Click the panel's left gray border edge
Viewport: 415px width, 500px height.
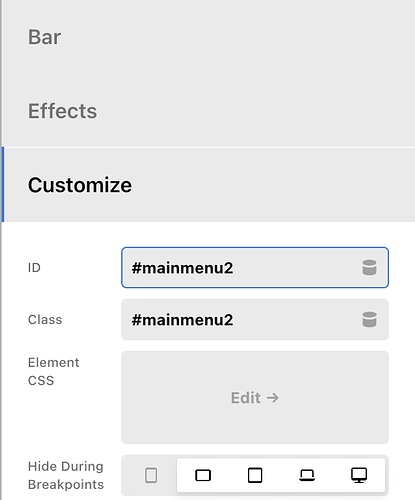[1, 250]
